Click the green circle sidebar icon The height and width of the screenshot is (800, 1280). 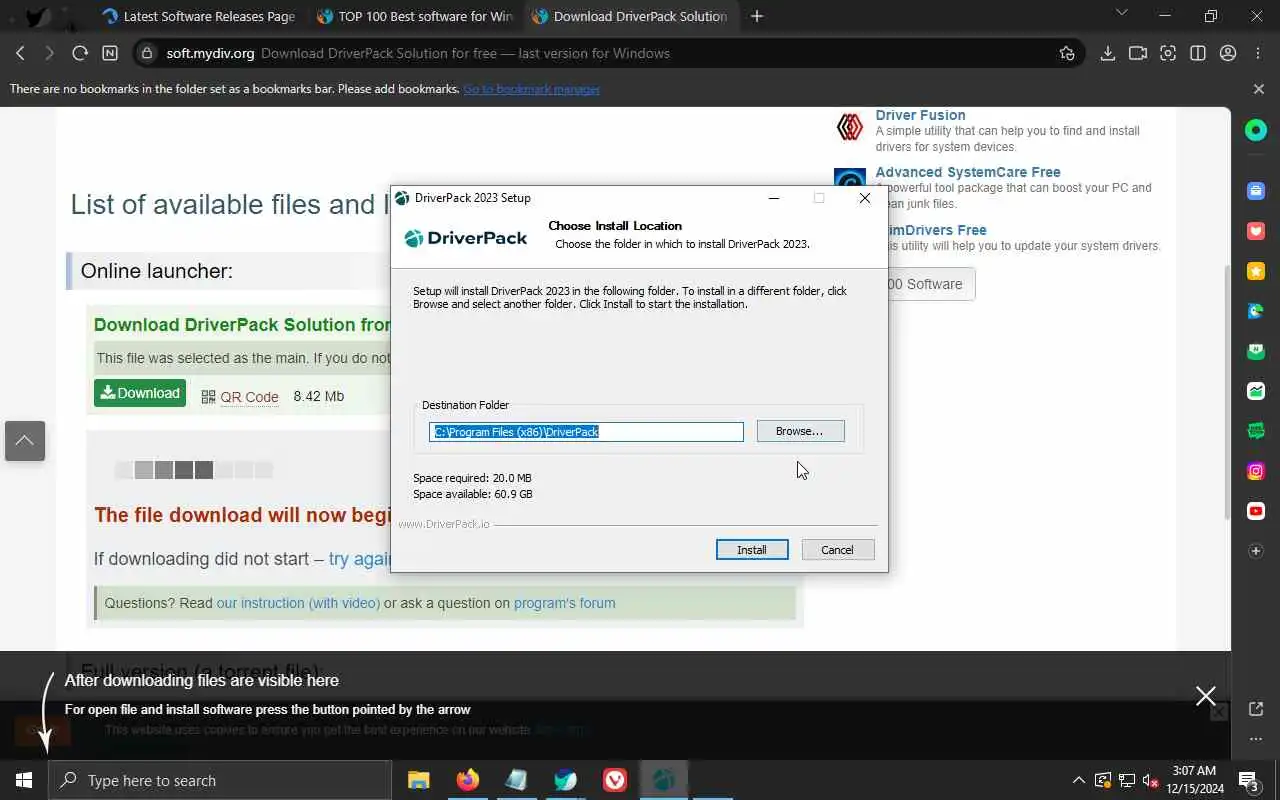click(x=1256, y=130)
